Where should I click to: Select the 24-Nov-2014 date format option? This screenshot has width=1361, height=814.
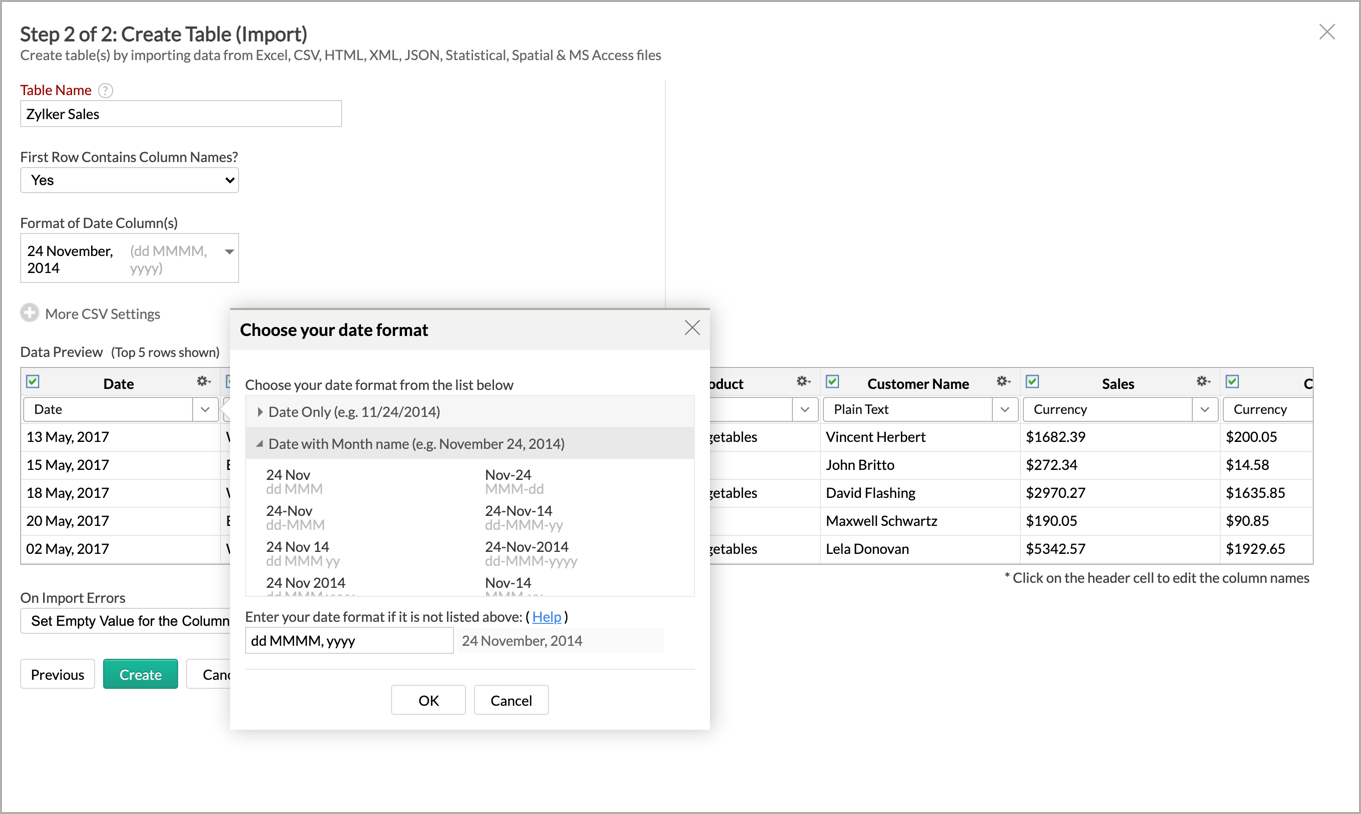point(527,547)
